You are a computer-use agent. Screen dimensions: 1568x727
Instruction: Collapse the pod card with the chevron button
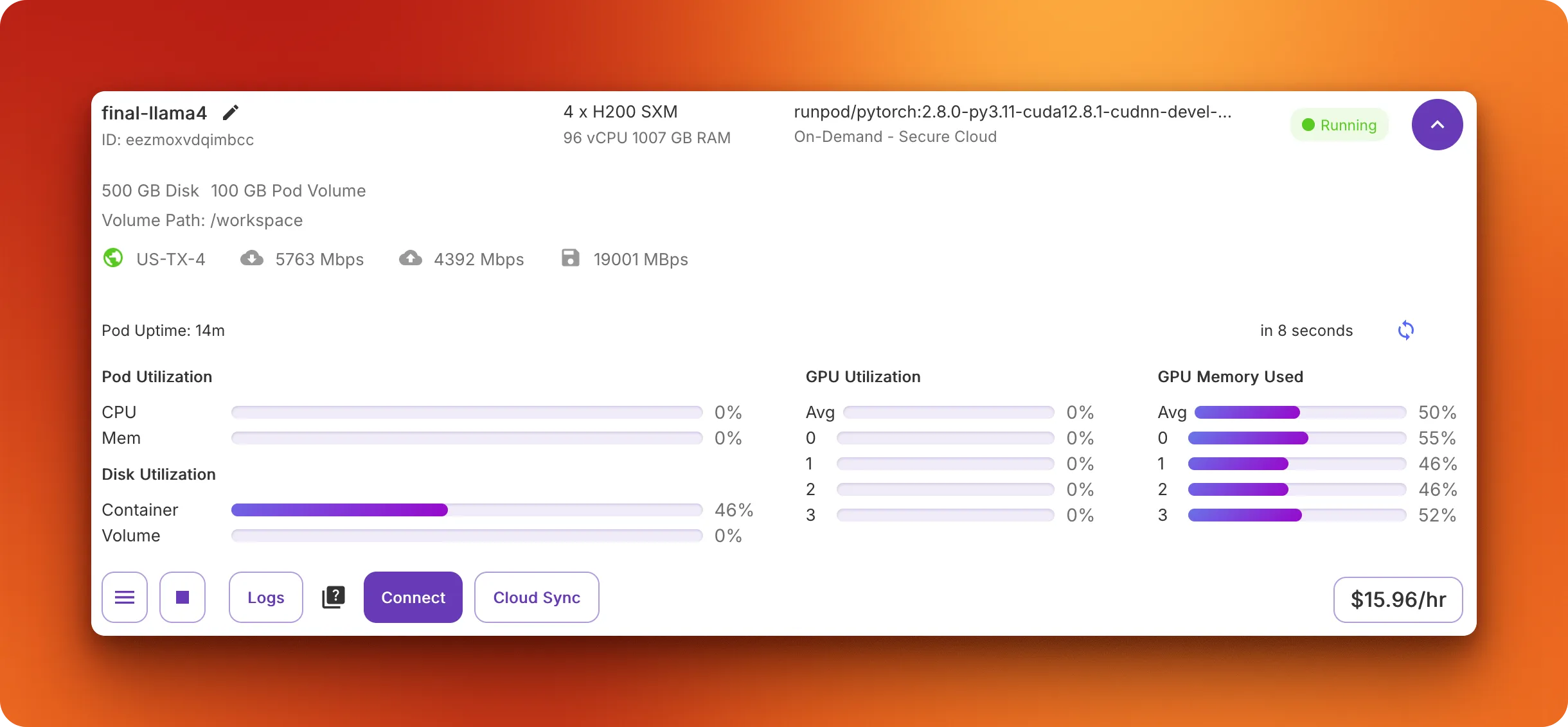pos(1437,125)
